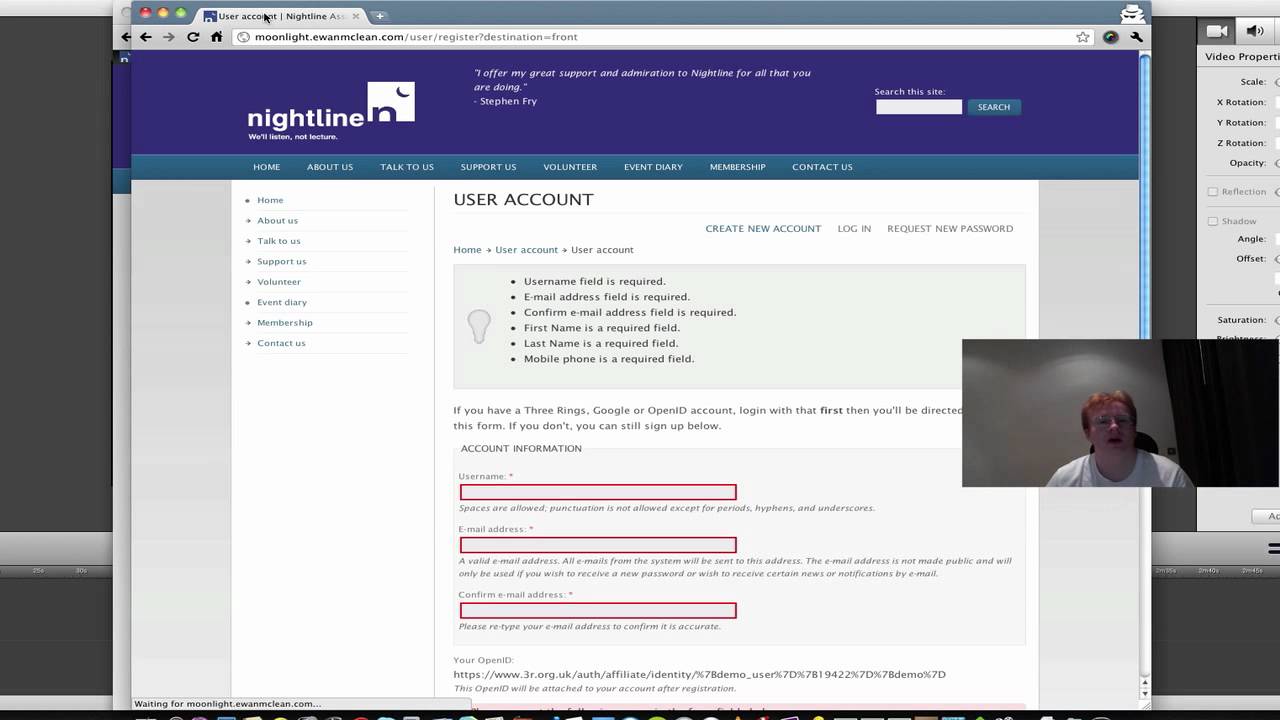Close the User account browser tab
The height and width of the screenshot is (720, 1280).
[x=355, y=16]
